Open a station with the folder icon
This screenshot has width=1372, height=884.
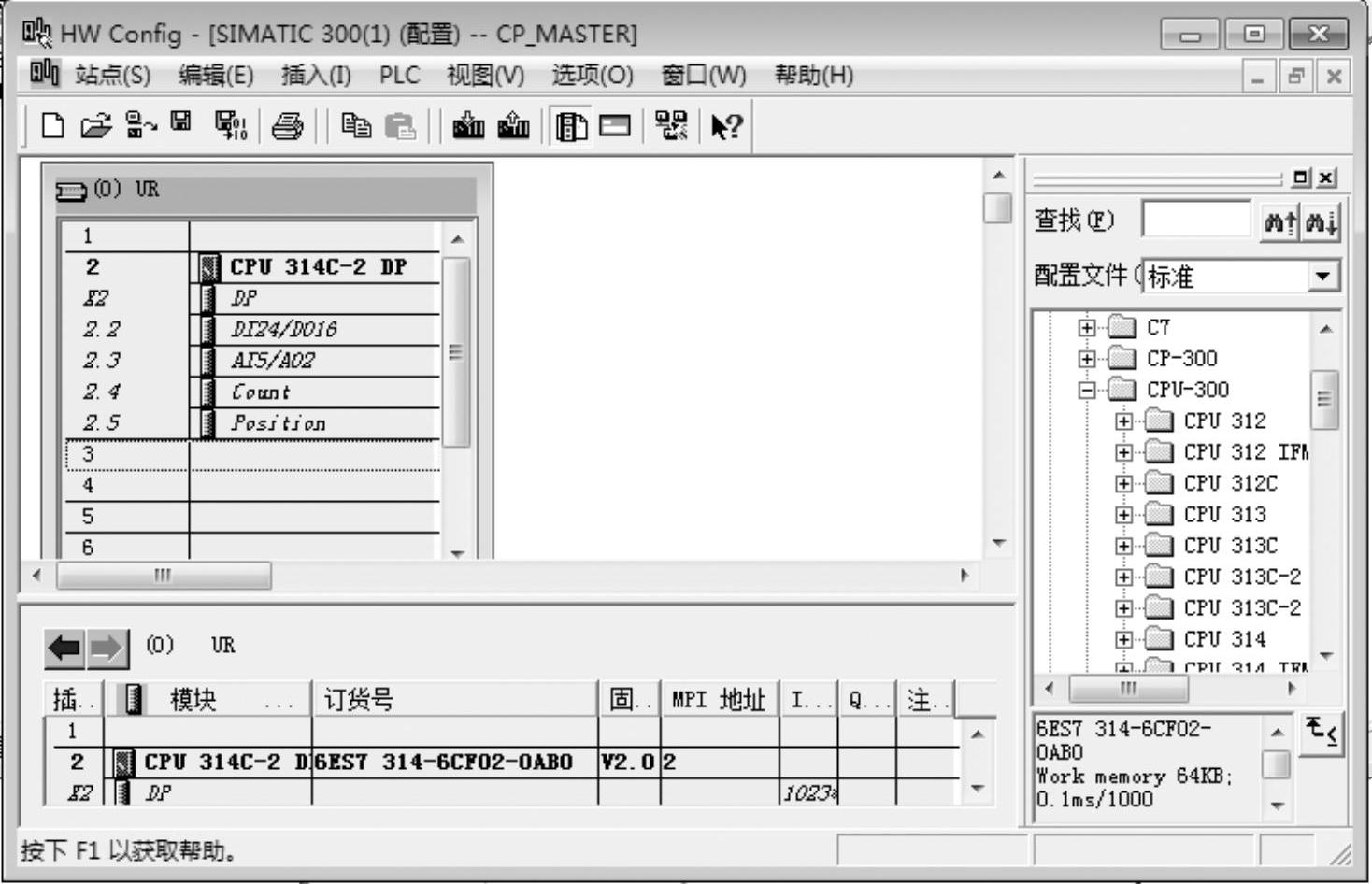click(95, 125)
